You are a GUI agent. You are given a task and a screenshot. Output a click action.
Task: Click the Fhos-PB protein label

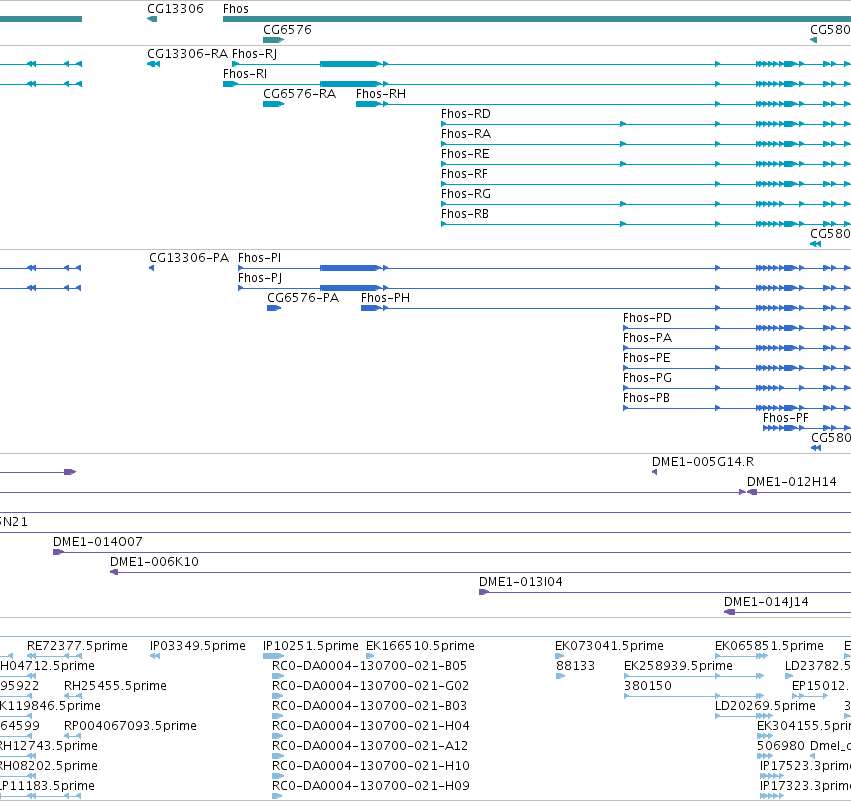(x=646, y=398)
